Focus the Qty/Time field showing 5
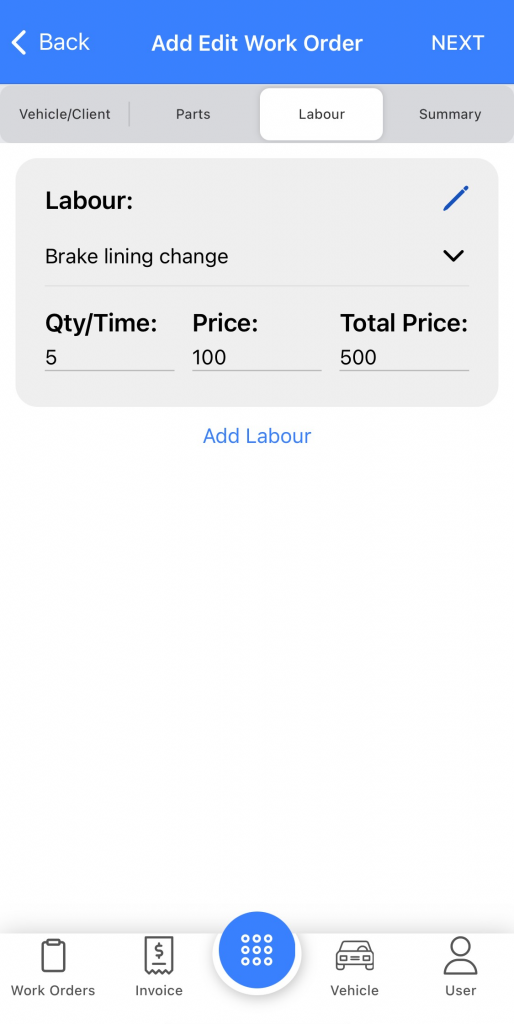 coord(110,358)
